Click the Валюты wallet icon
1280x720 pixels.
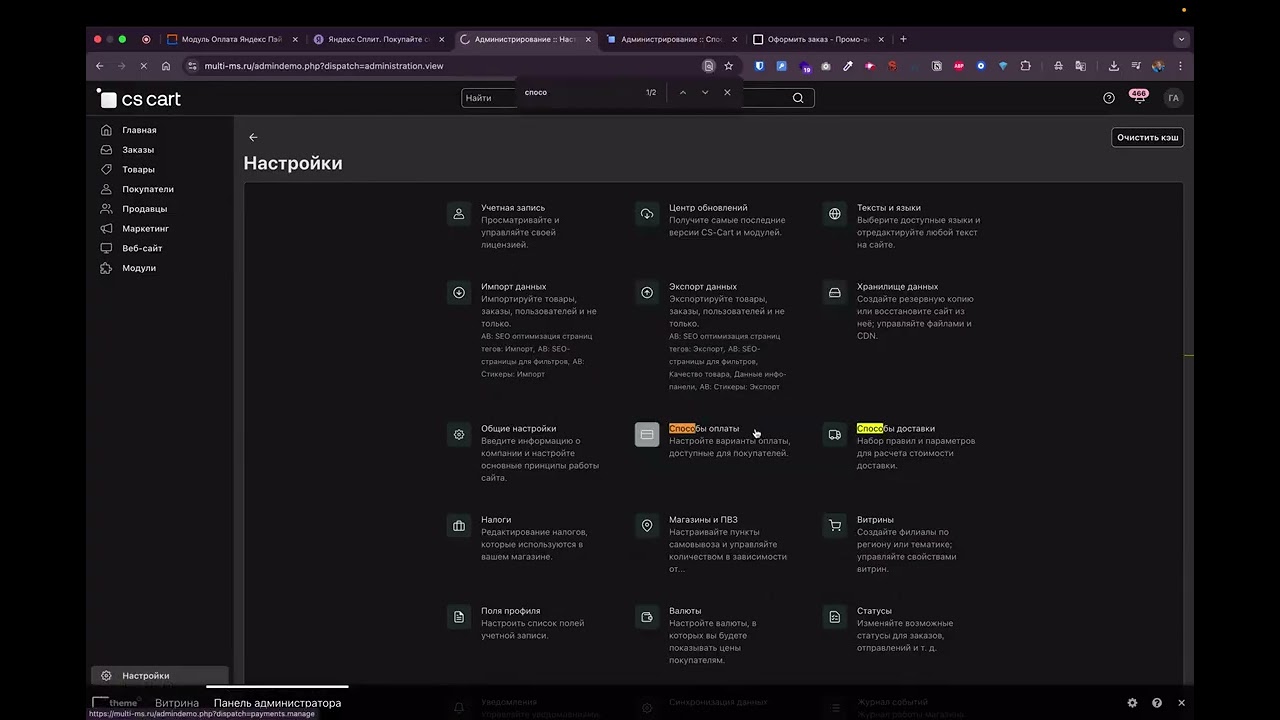(x=647, y=617)
